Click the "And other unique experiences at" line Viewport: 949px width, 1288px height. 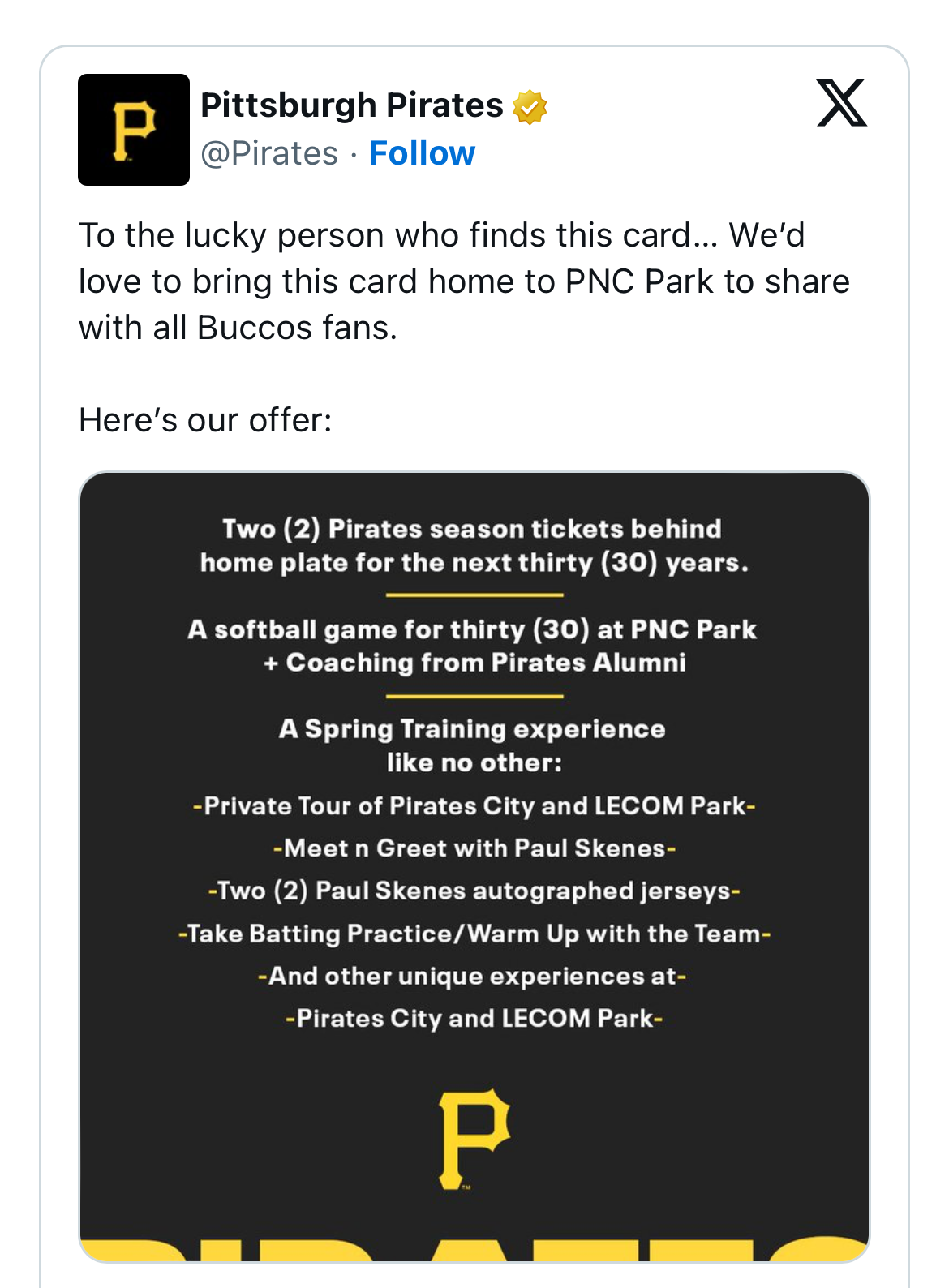coord(474,976)
